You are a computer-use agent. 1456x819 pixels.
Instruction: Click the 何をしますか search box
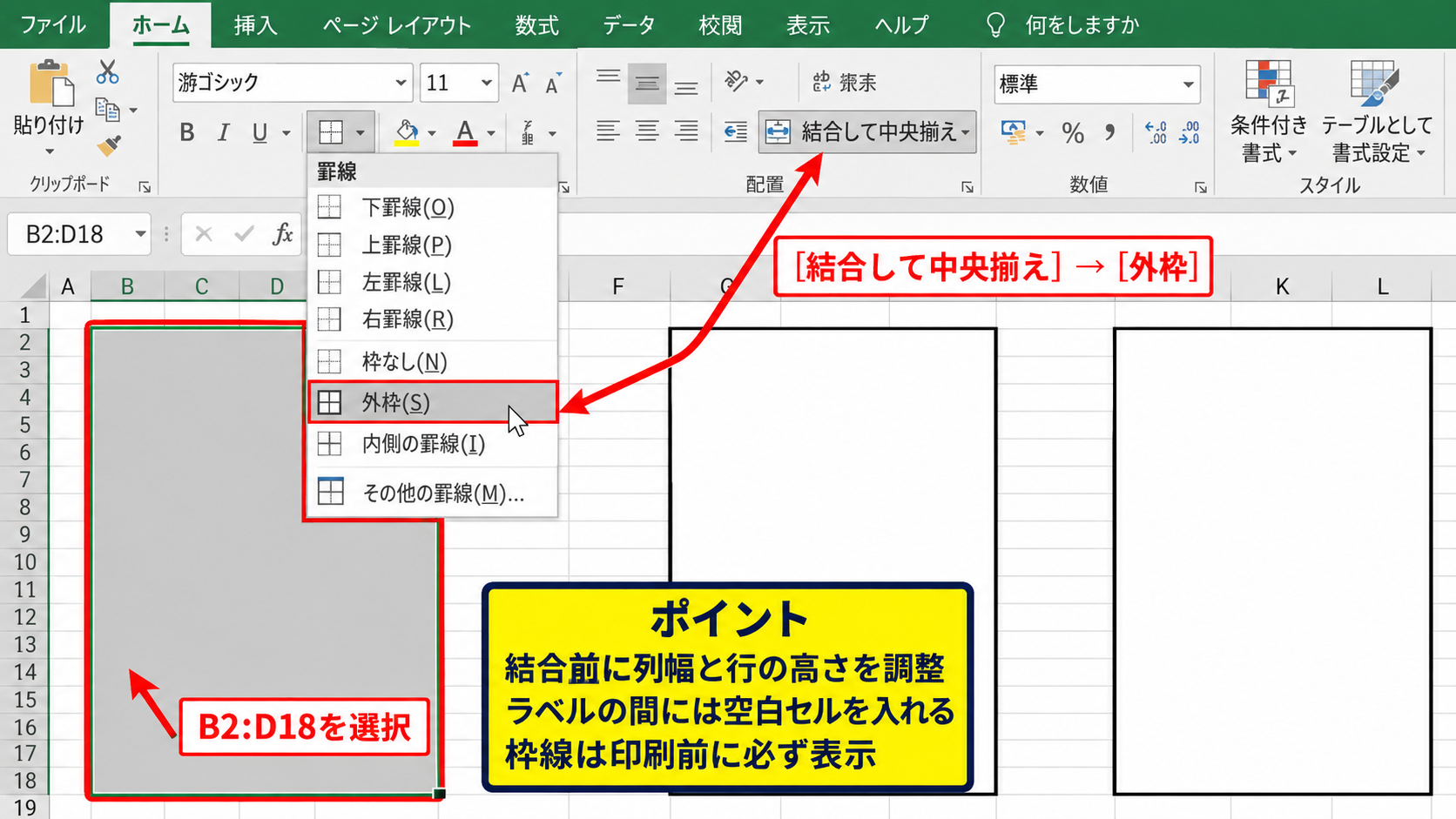coord(1062,24)
